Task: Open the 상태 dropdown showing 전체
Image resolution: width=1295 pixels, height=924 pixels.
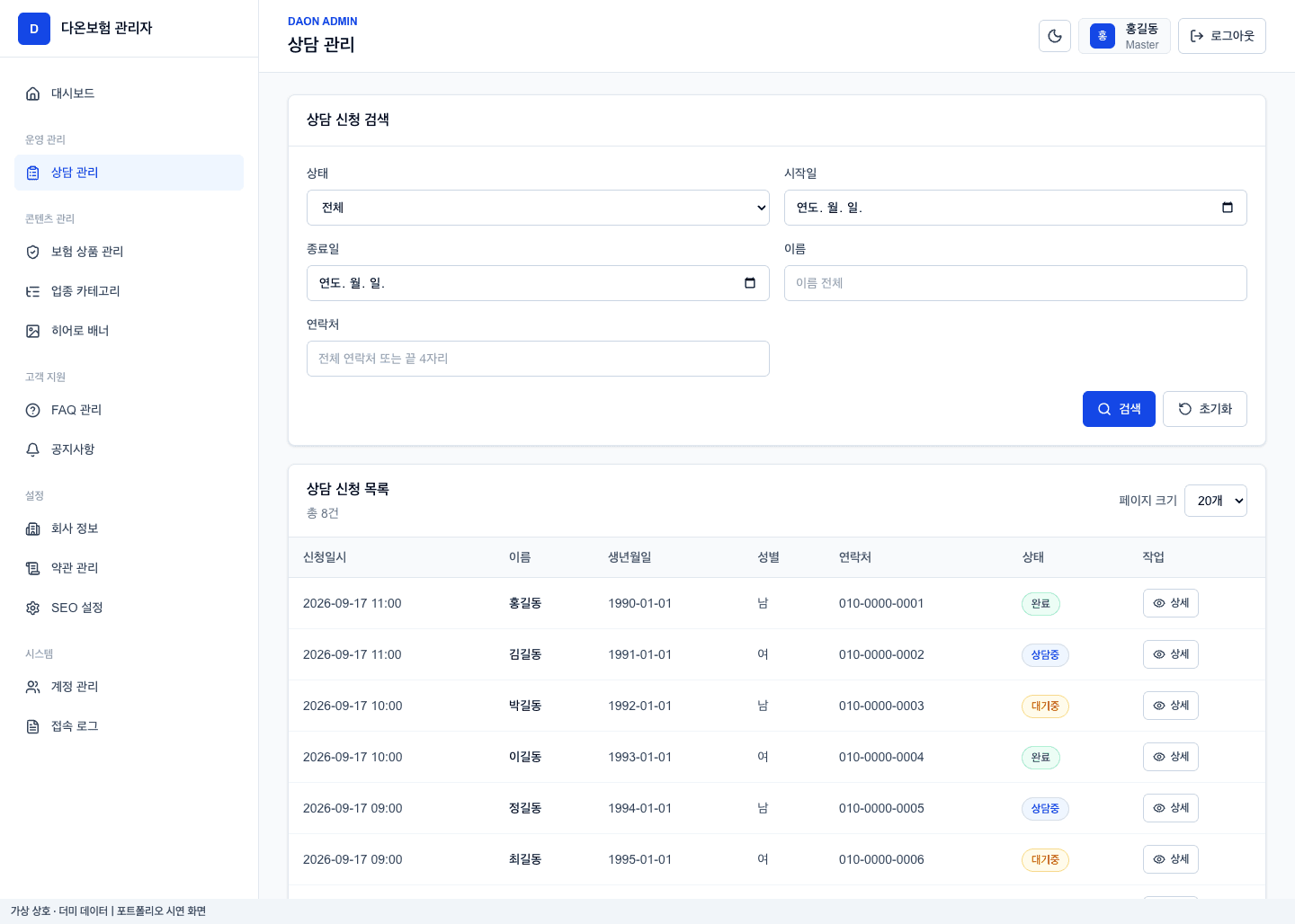Action: (538, 208)
